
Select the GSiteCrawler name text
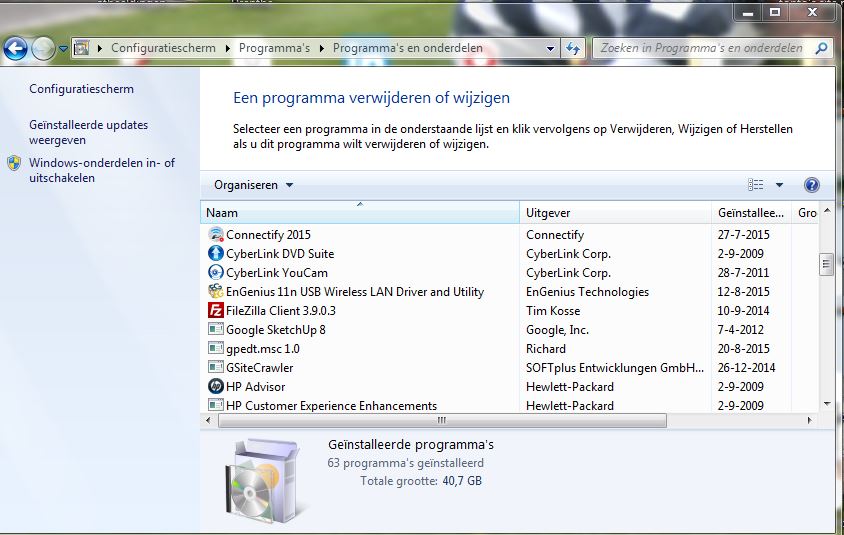pos(259,368)
